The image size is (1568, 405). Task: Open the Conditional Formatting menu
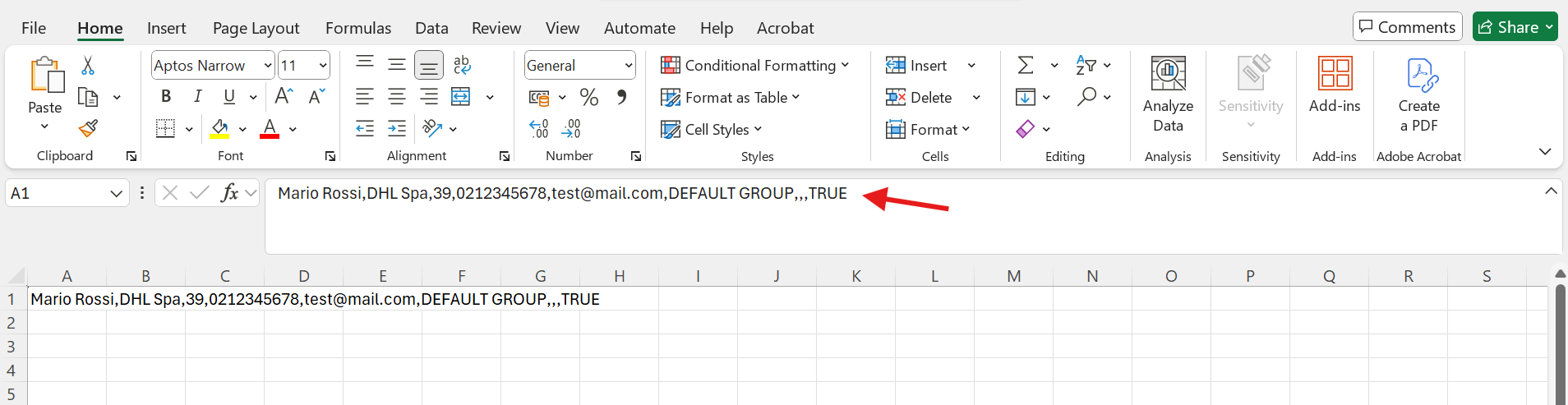point(754,66)
